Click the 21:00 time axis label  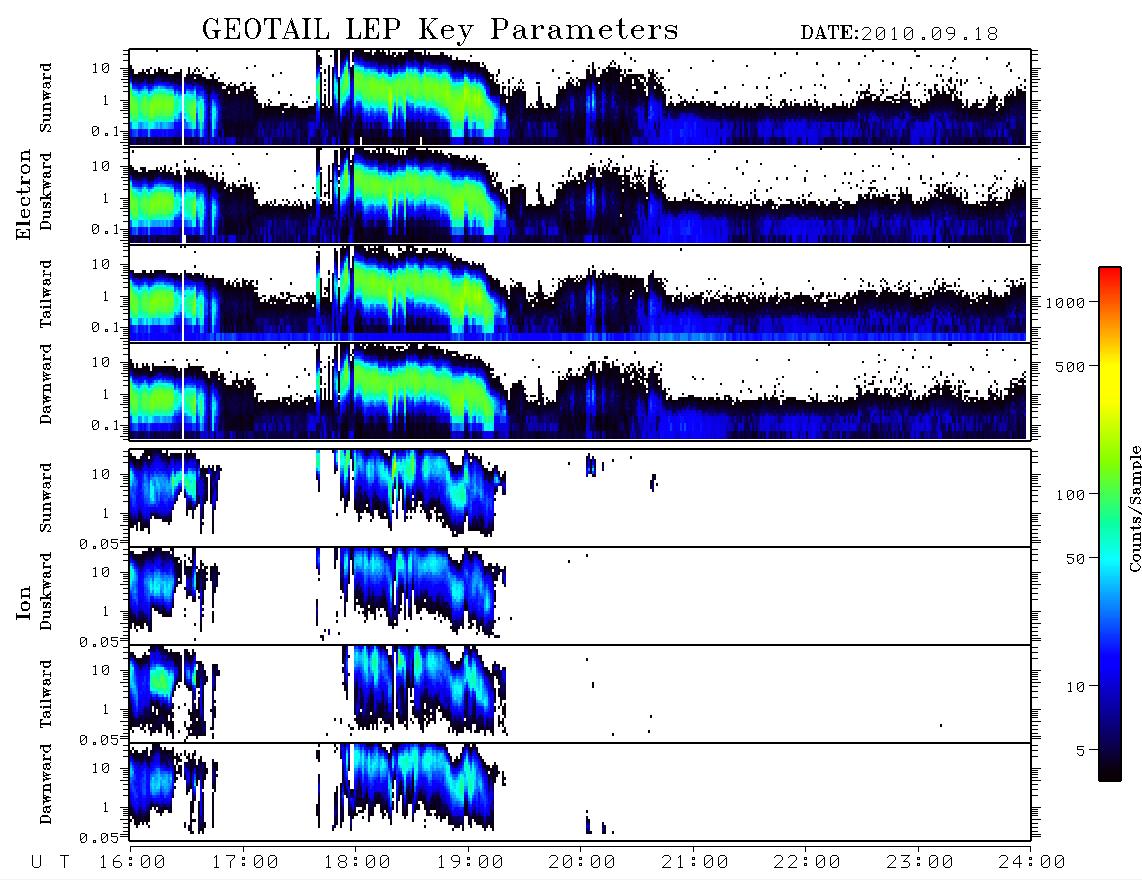point(695,863)
